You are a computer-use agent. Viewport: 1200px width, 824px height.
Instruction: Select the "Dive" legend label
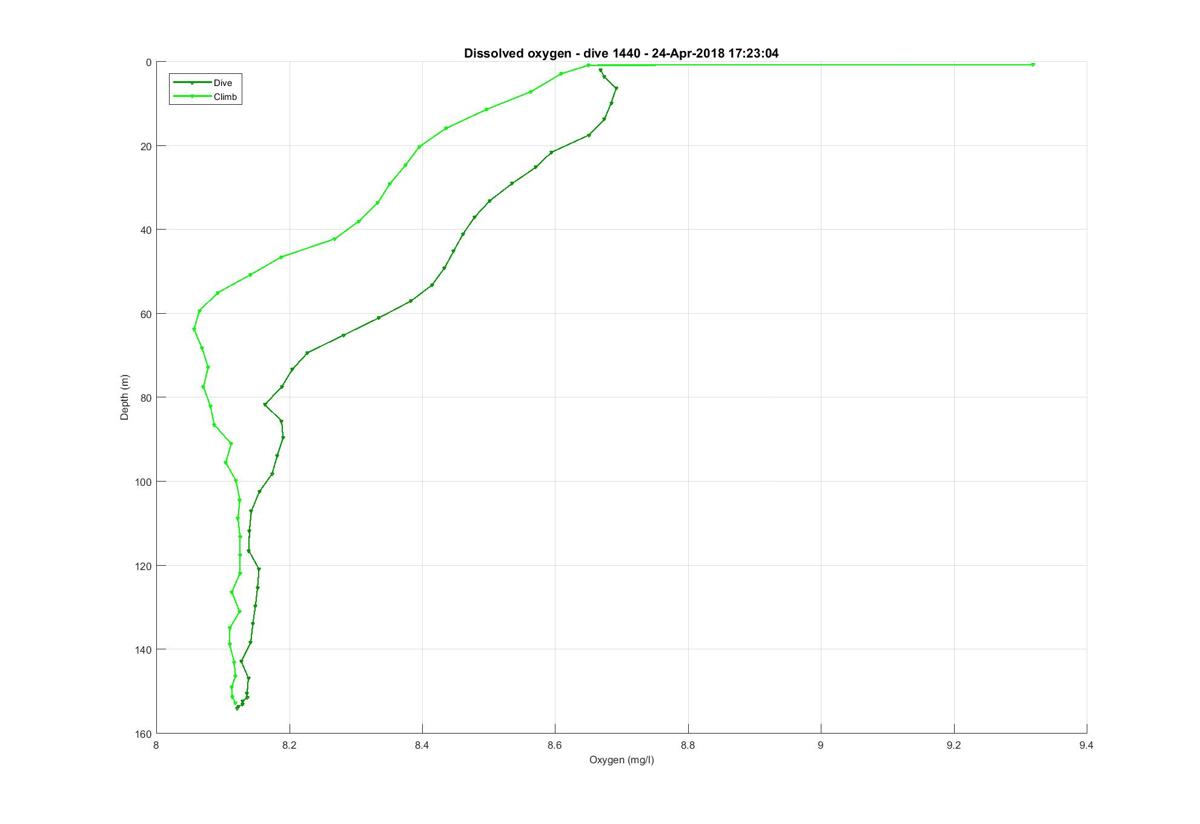pyautogui.click(x=223, y=82)
